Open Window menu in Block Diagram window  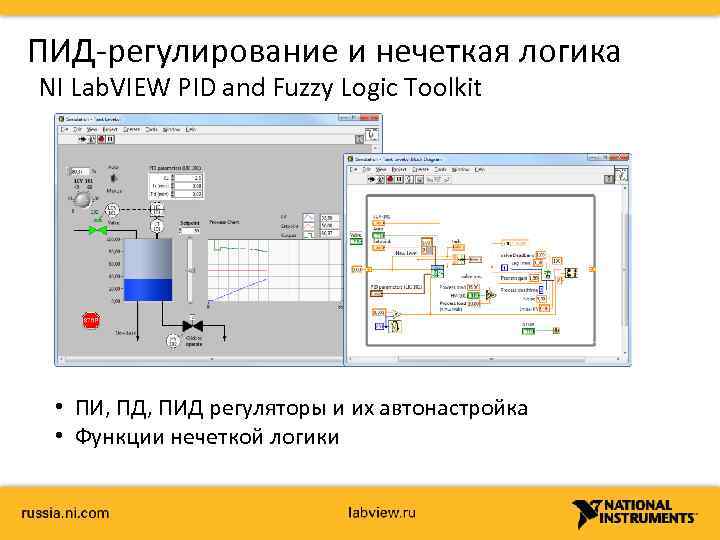(x=461, y=169)
